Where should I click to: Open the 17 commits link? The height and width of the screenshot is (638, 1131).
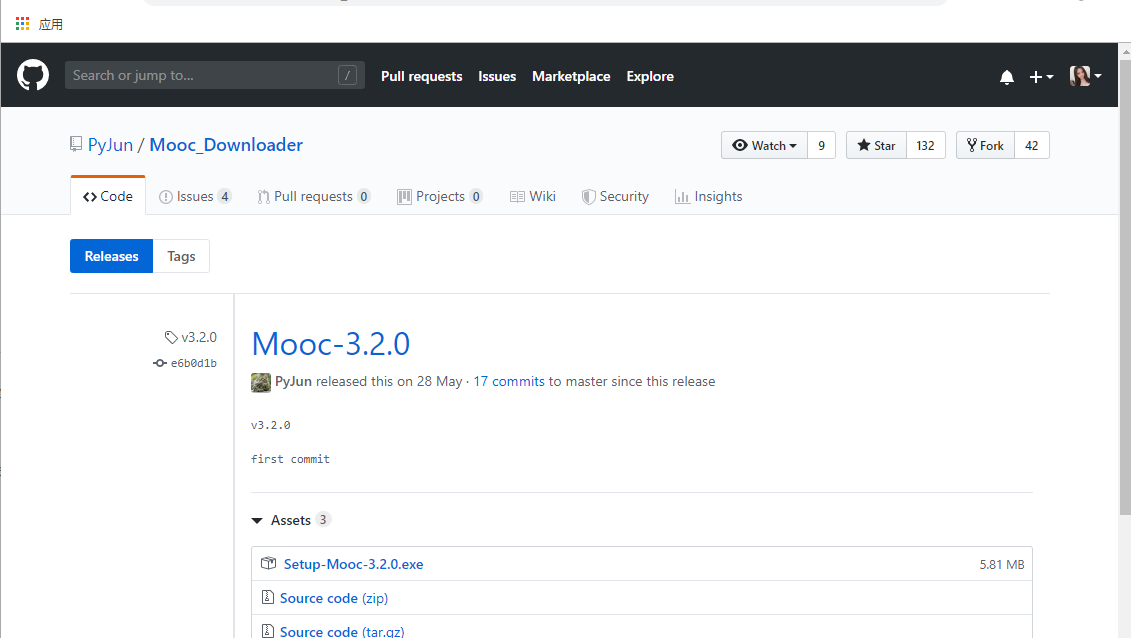[509, 381]
